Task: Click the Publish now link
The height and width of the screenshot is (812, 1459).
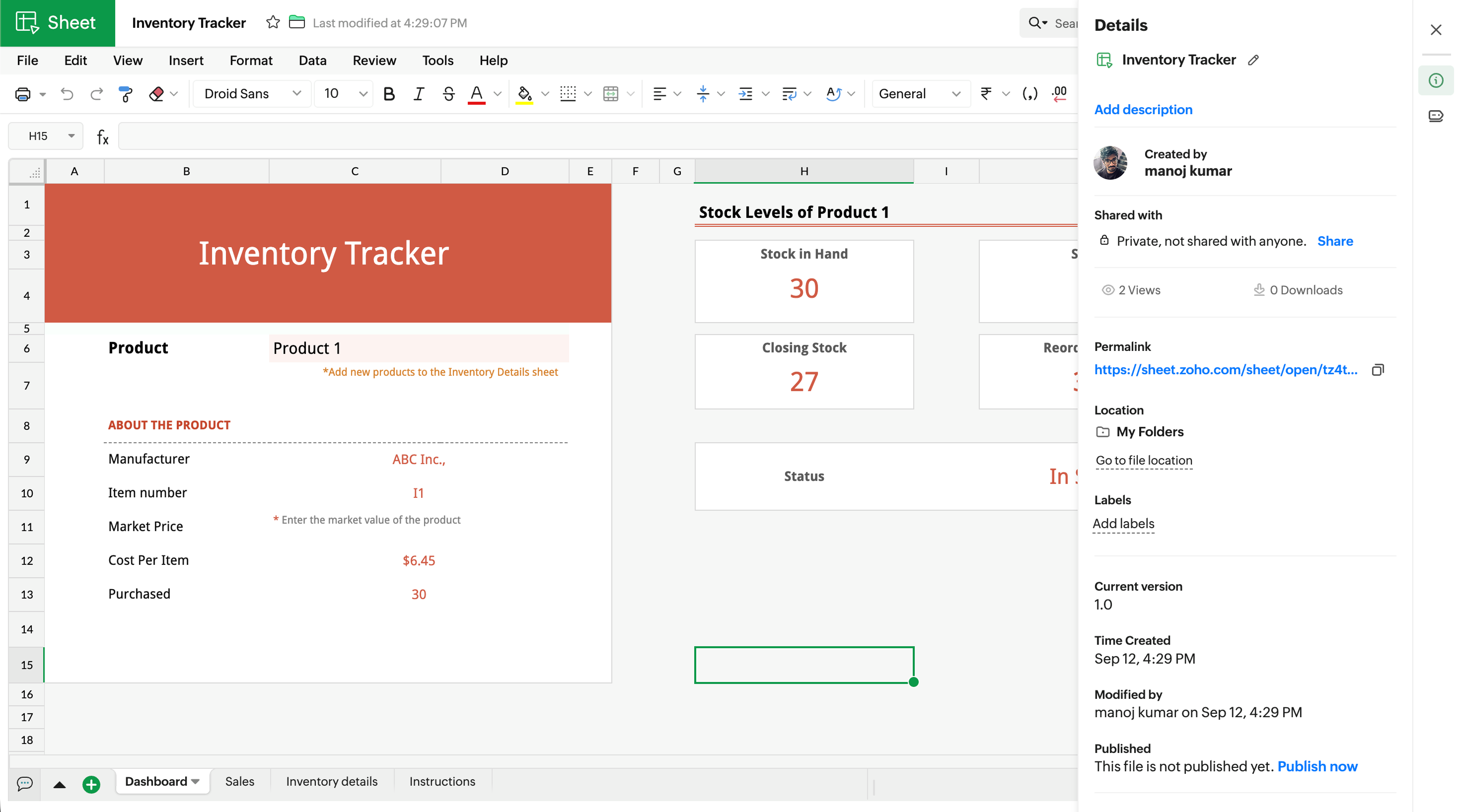Action: tap(1317, 767)
